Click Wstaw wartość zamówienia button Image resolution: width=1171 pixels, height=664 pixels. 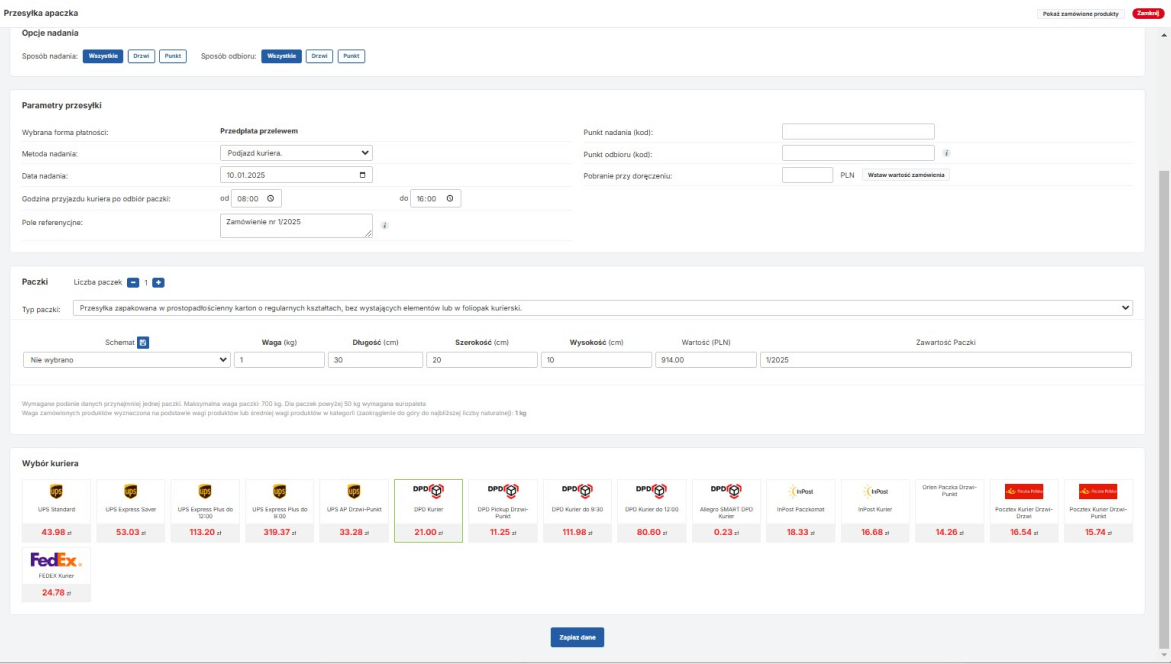(x=905, y=175)
